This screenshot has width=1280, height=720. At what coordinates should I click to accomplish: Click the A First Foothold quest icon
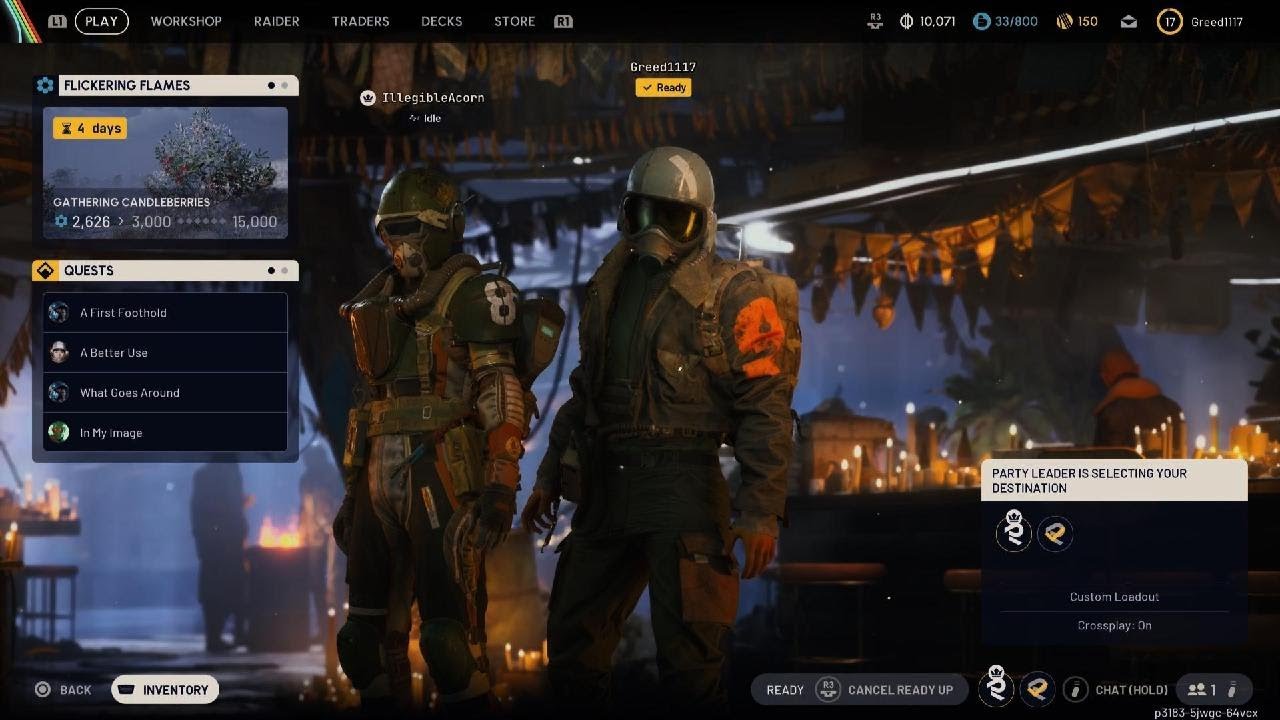[59, 313]
